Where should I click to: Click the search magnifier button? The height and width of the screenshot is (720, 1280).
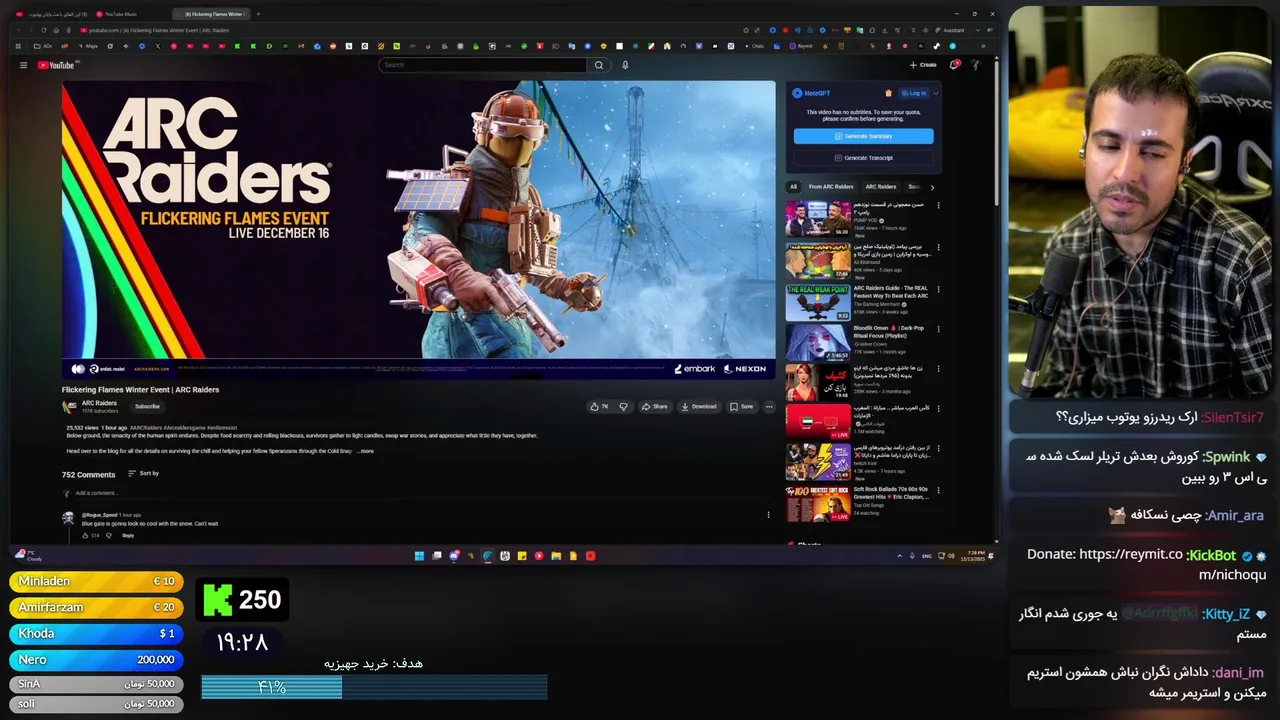tap(599, 65)
